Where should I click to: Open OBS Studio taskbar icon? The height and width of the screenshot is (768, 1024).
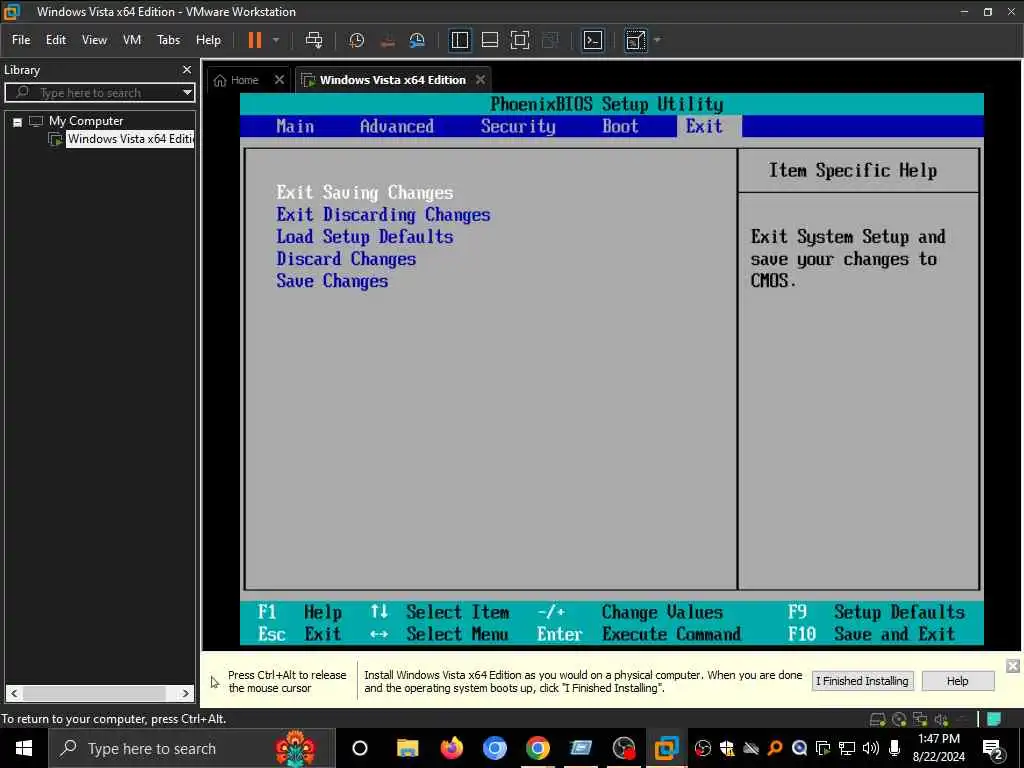coord(624,748)
